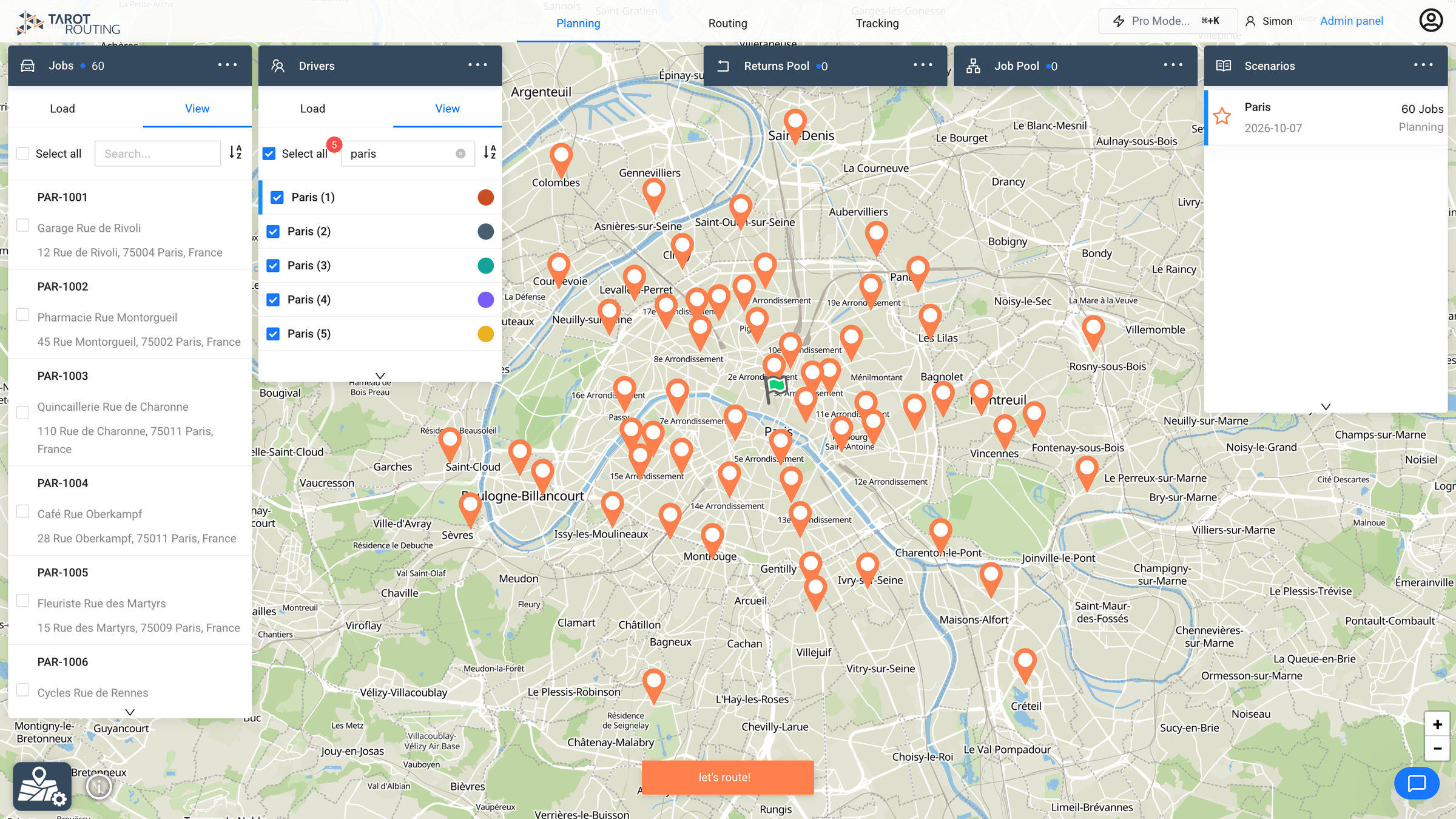This screenshot has height=819, width=1456.
Task: Open the Returns Pool three-dot menu
Action: click(923, 65)
